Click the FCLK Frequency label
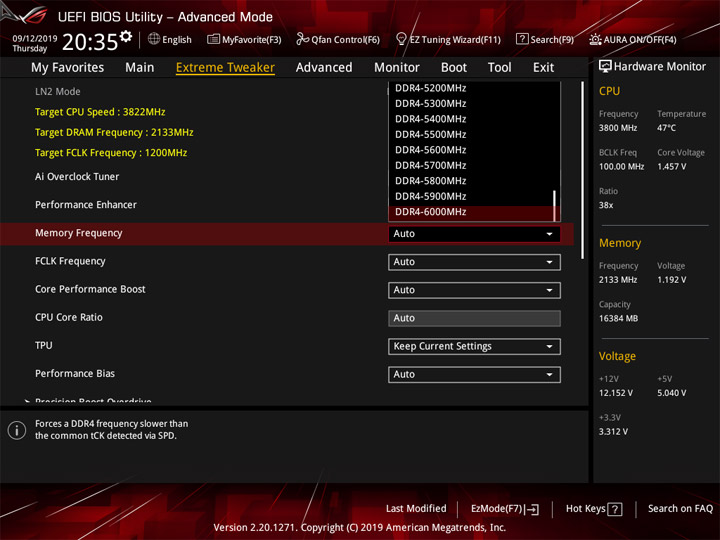 tap(70, 261)
